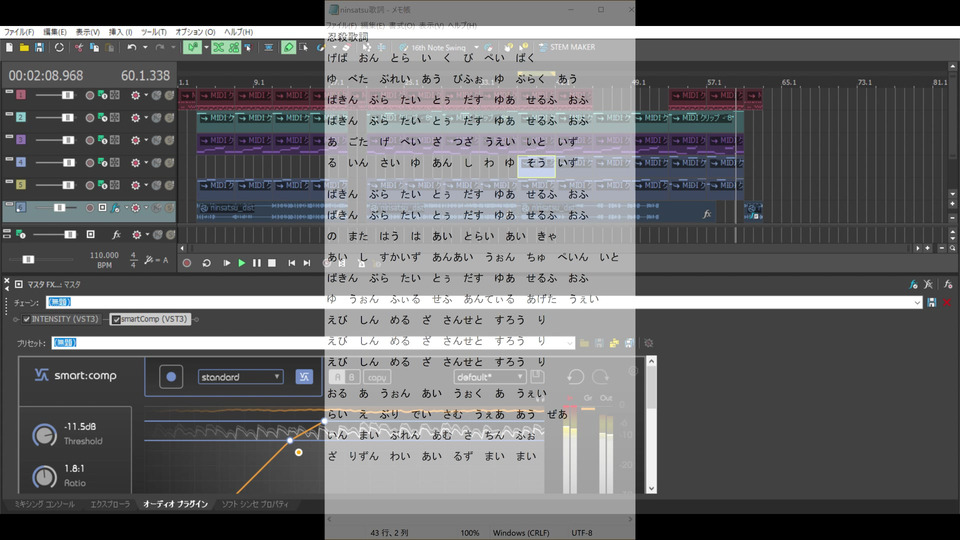The height and width of the screenshot is (540, 960).
Task: Click the copy icon in toolbar
Action: click(94, 47)
